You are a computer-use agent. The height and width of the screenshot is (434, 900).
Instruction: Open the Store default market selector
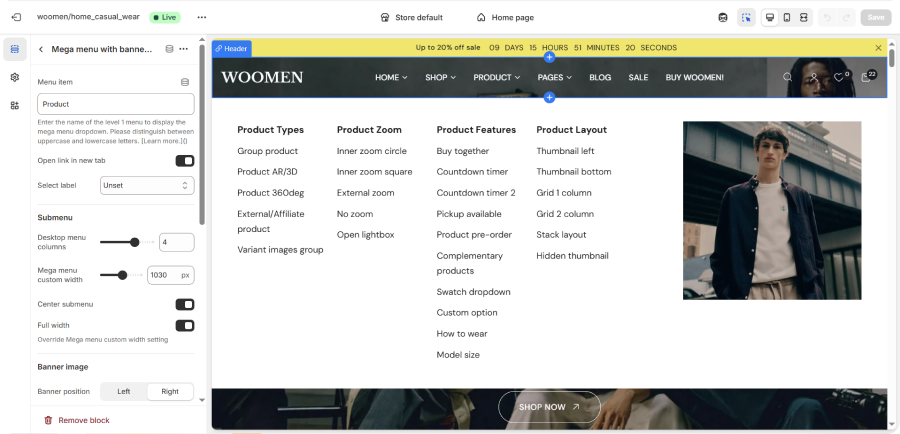coord(411,17)
